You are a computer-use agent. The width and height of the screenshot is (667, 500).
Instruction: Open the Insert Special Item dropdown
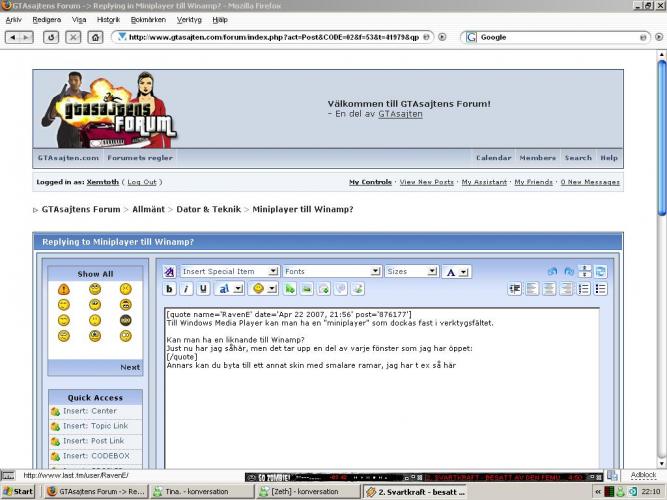(230, 271)
